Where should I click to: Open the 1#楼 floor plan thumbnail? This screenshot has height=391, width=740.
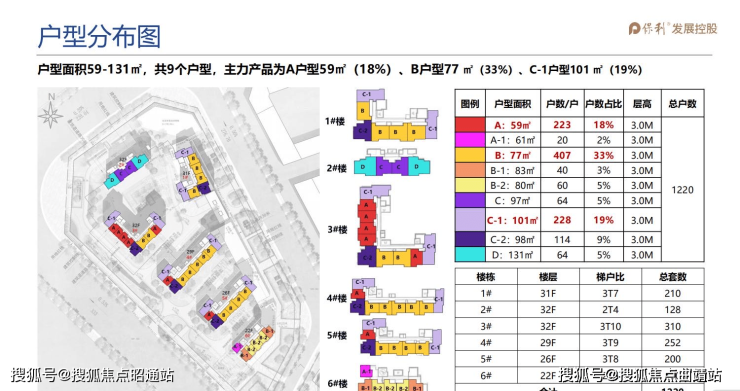395,115
